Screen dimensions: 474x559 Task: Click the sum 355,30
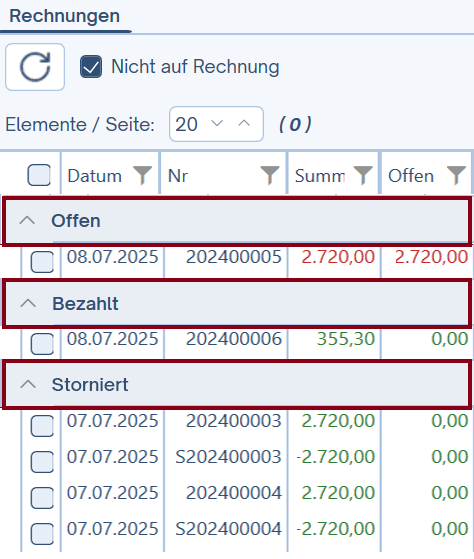point(346,339)
